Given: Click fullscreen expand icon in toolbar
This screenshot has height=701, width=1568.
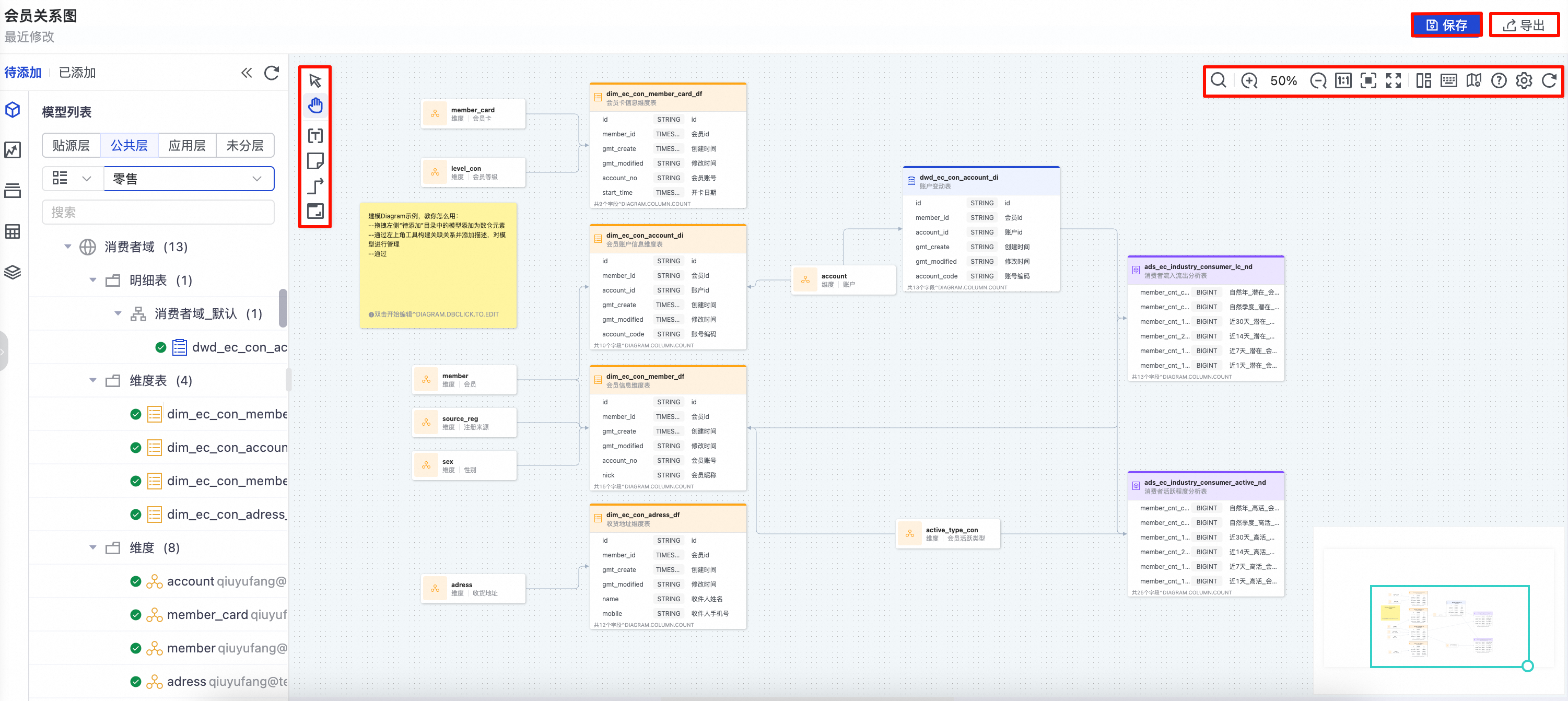Looking at the screenshot, I should click(x=1394, y=81).
